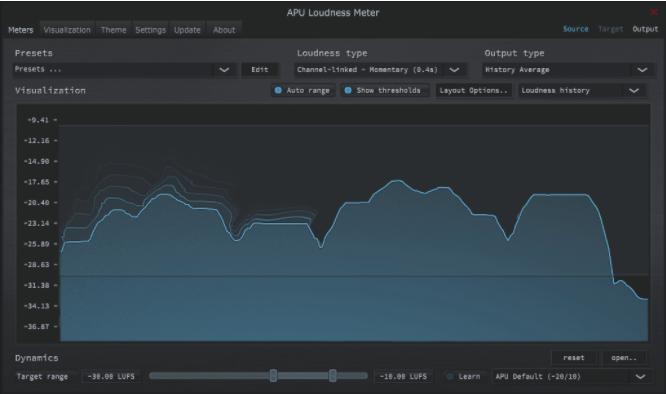Screen dimensions: 666x394
Task: Click the Dynamics section heading
Action: tap(37, 358)
